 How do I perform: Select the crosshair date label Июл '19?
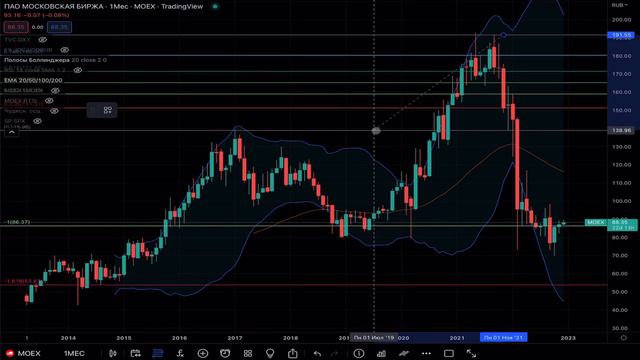374,338
